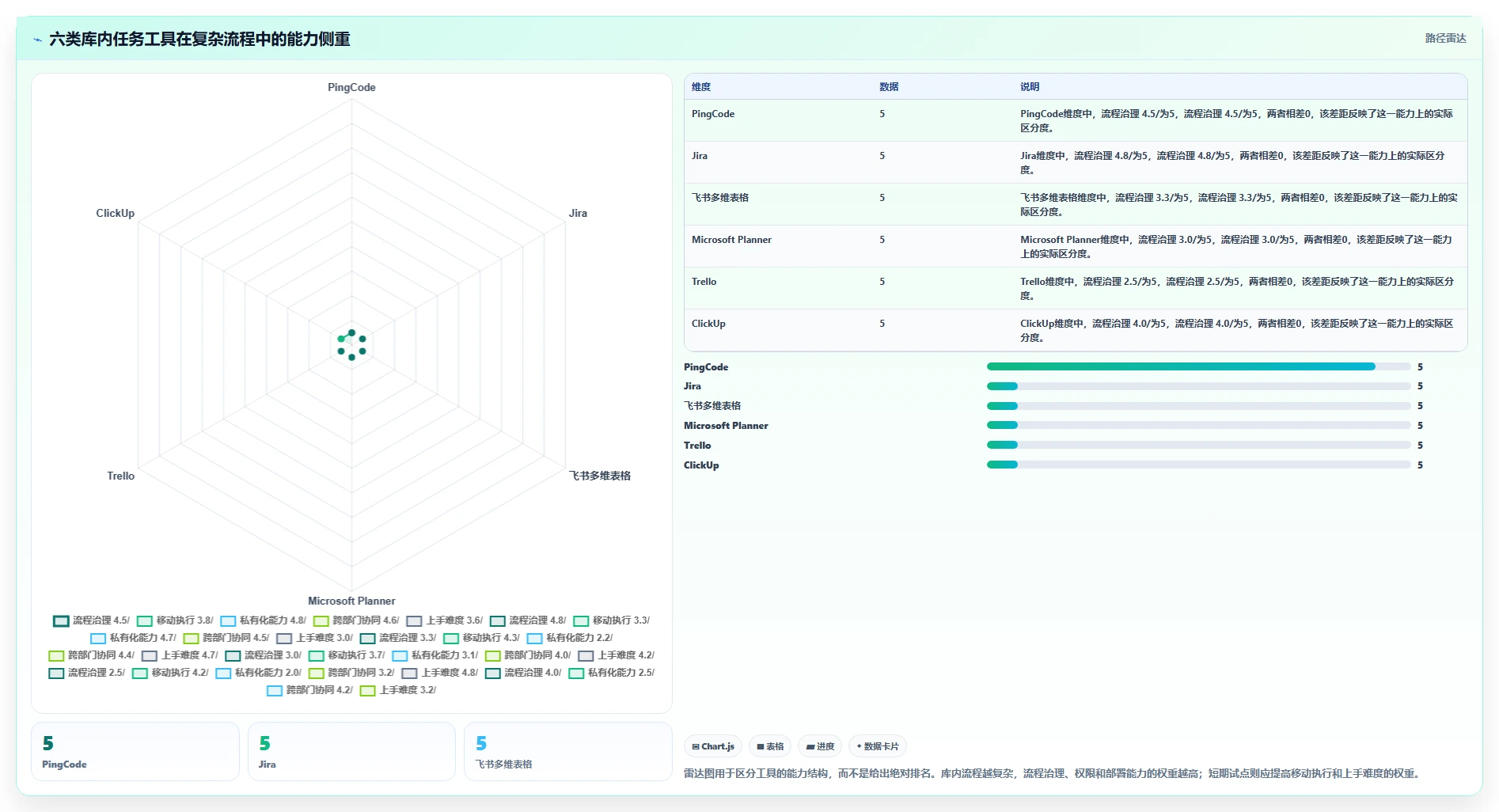
Task: Toggle legend series 流程治理 3.3/
Action: pyautogui.click(x=398, y=638)
